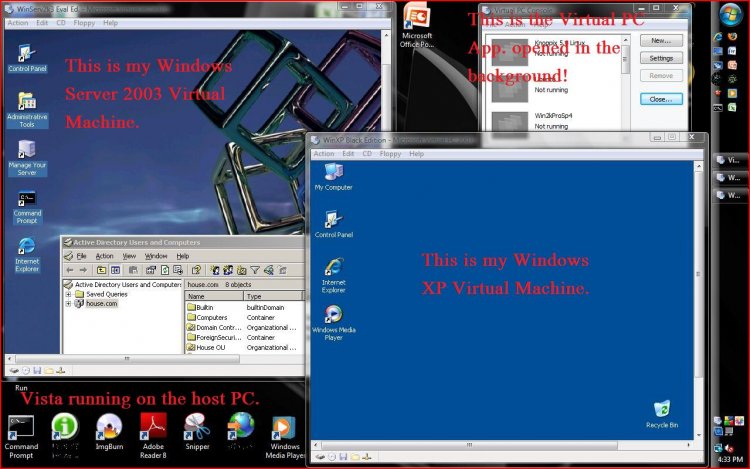Open Control Panel icon on Server 2003 desktop
The height and width of the screenshot is (469, 750).
click(x=27, y=58)
